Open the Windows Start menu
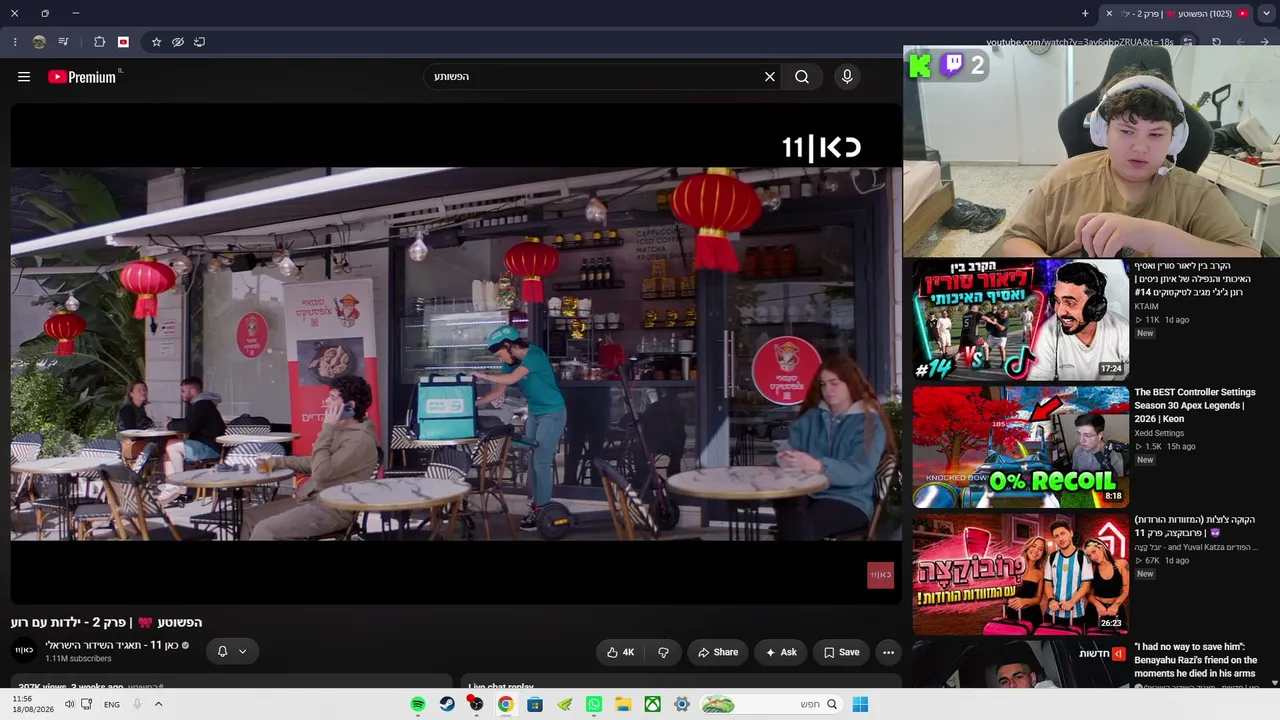The height and width of the screenshot is (720, 1280). (860, 705)
